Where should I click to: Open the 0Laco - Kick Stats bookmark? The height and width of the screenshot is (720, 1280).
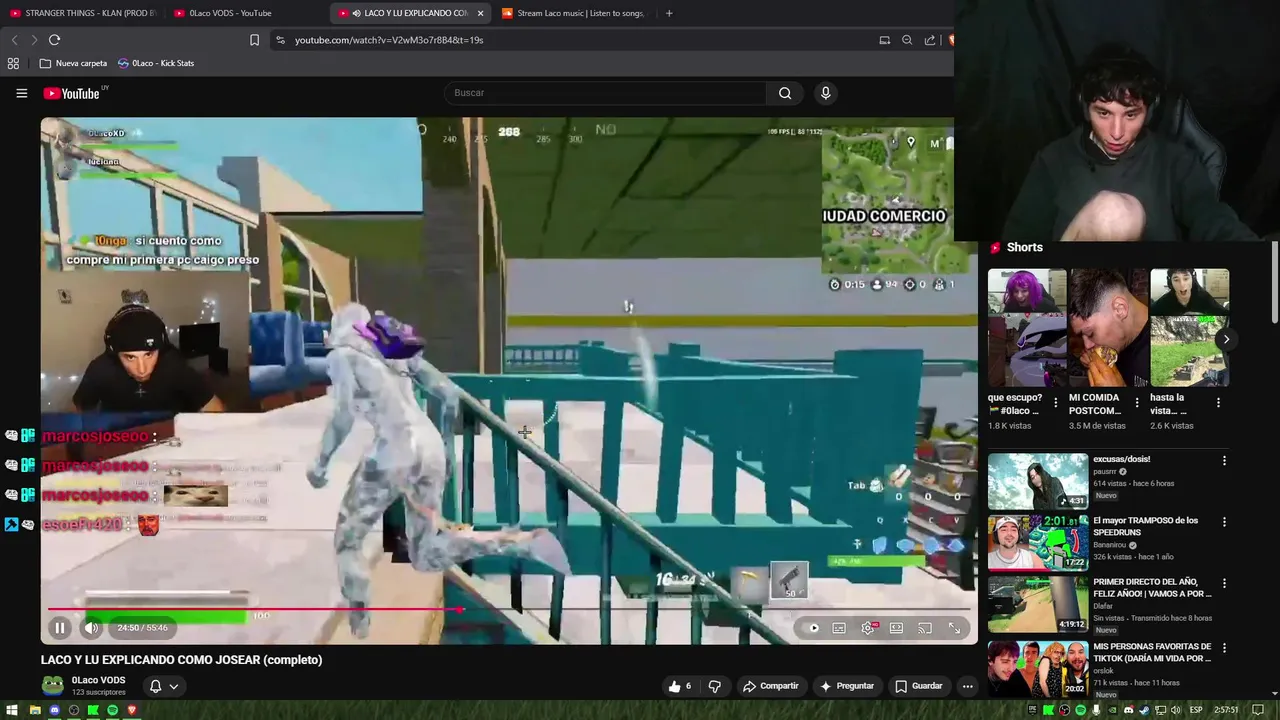156,63
